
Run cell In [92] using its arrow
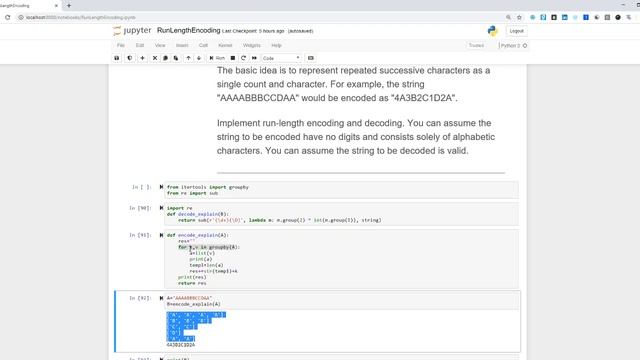(x=161, y=298)
